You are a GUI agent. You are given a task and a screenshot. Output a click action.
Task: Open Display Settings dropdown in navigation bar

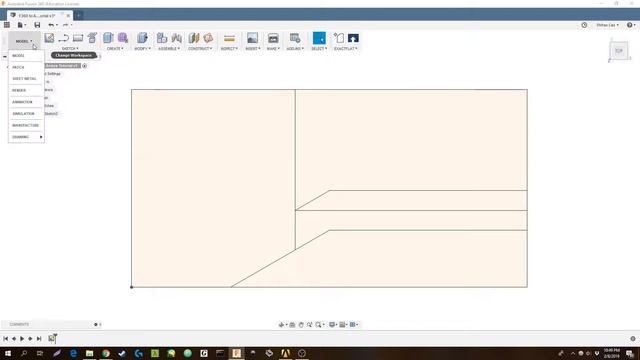333,324
